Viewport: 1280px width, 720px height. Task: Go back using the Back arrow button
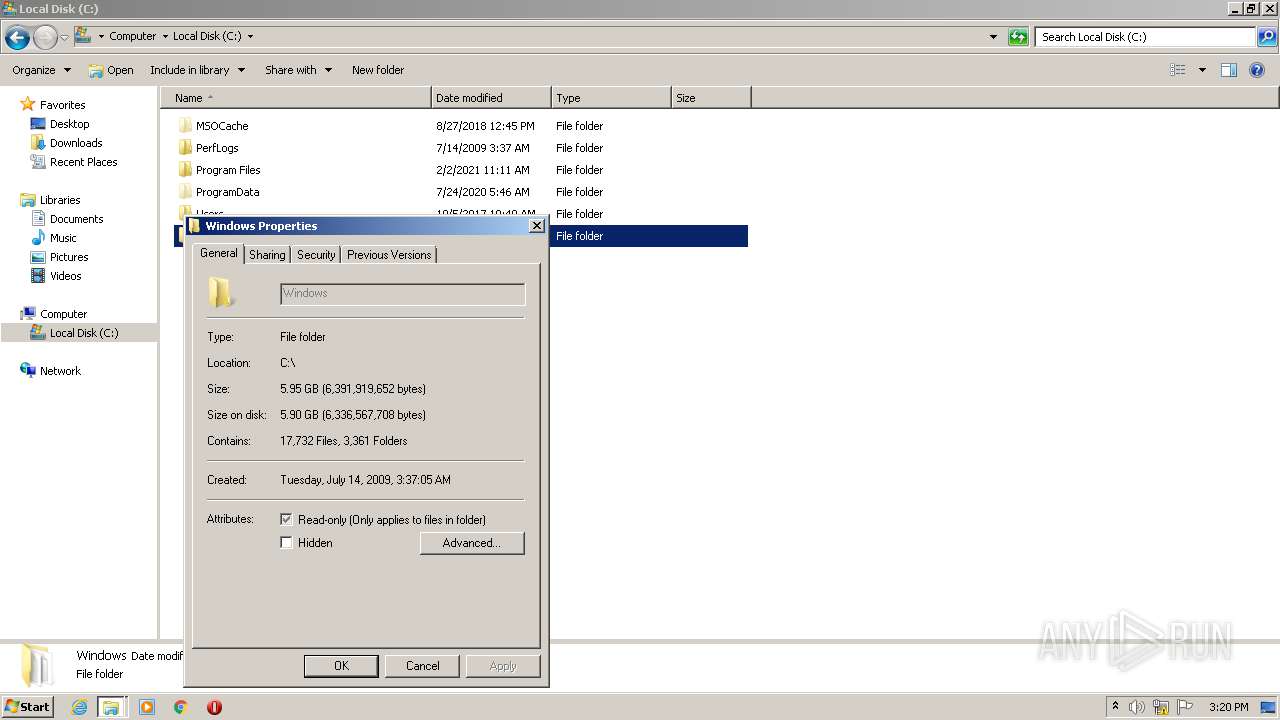coord(17,38)
